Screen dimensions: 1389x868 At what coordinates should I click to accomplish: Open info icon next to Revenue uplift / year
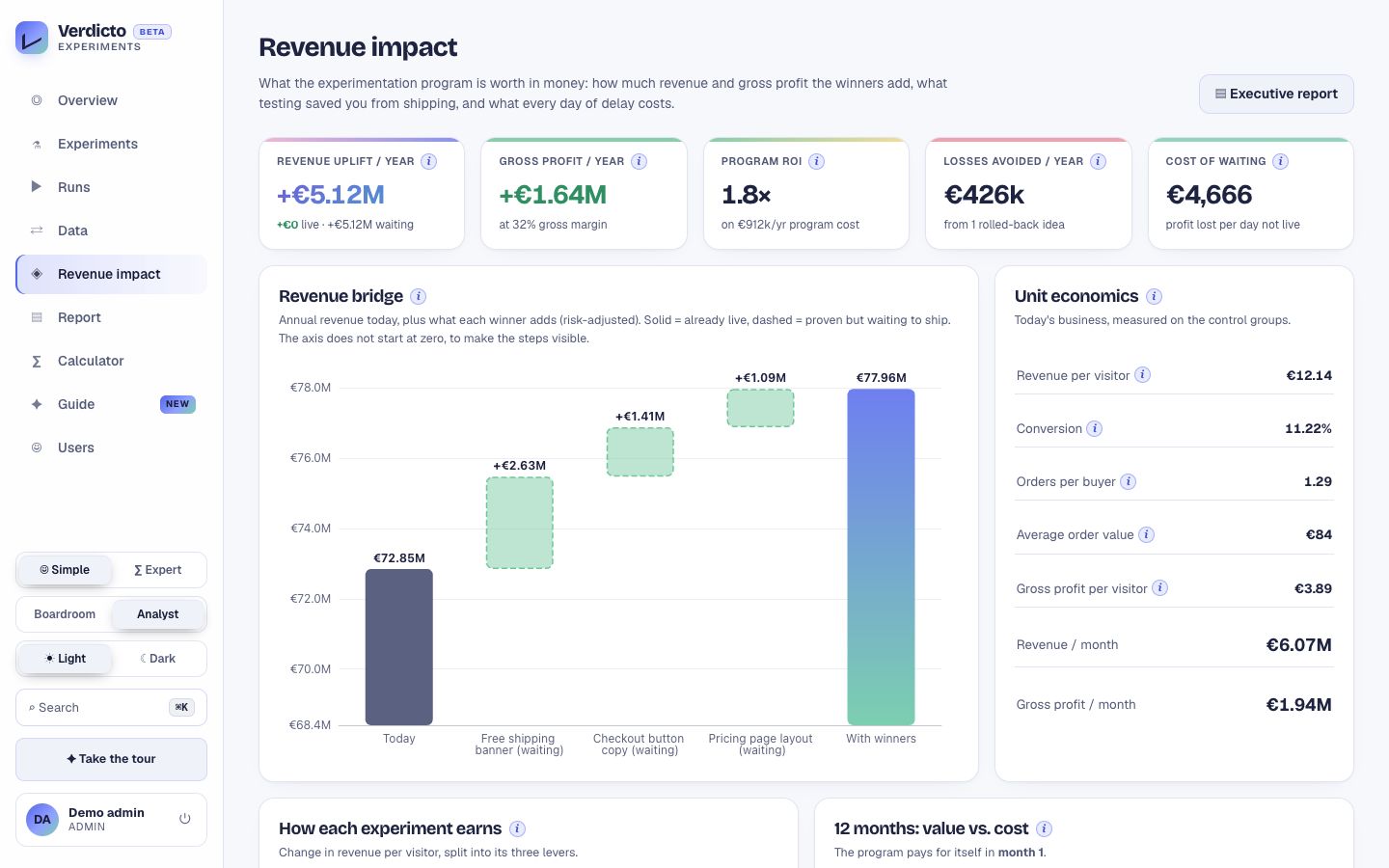pyautogui.click(x=429, y=161)
